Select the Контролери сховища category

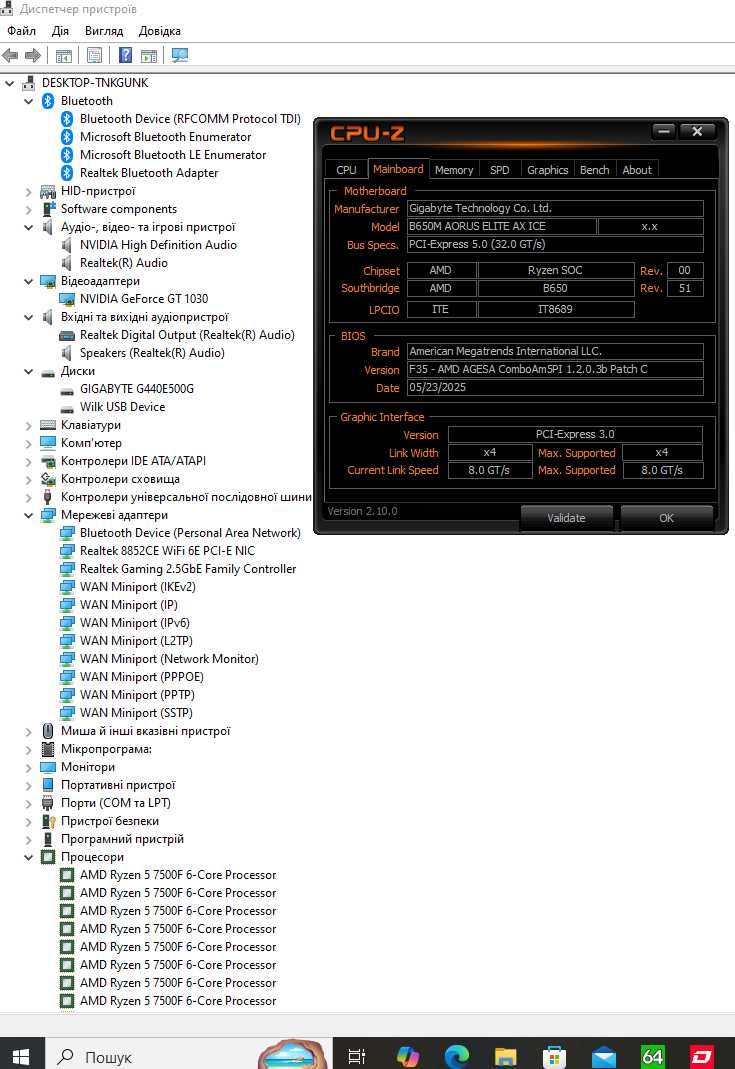click(120, 479)
